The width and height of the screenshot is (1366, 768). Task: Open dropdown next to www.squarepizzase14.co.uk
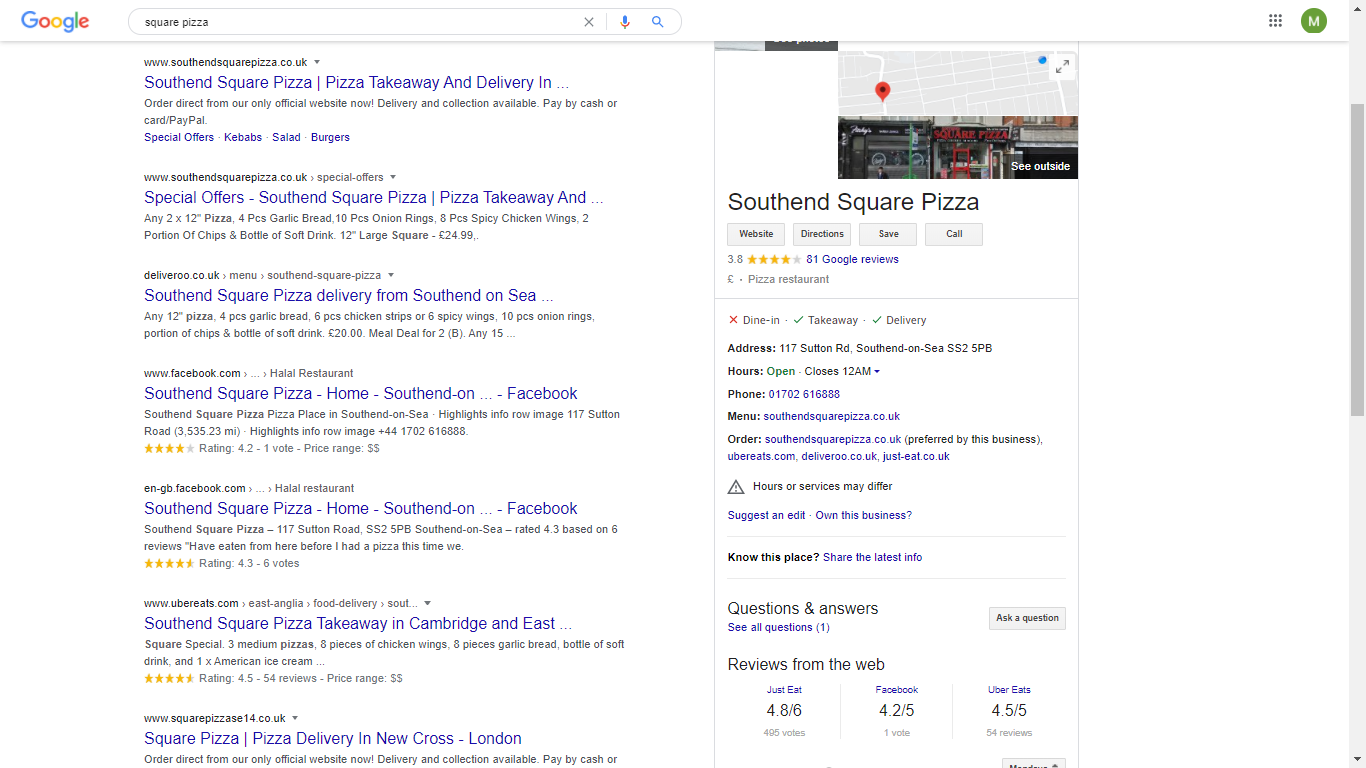tap(295, 718)
